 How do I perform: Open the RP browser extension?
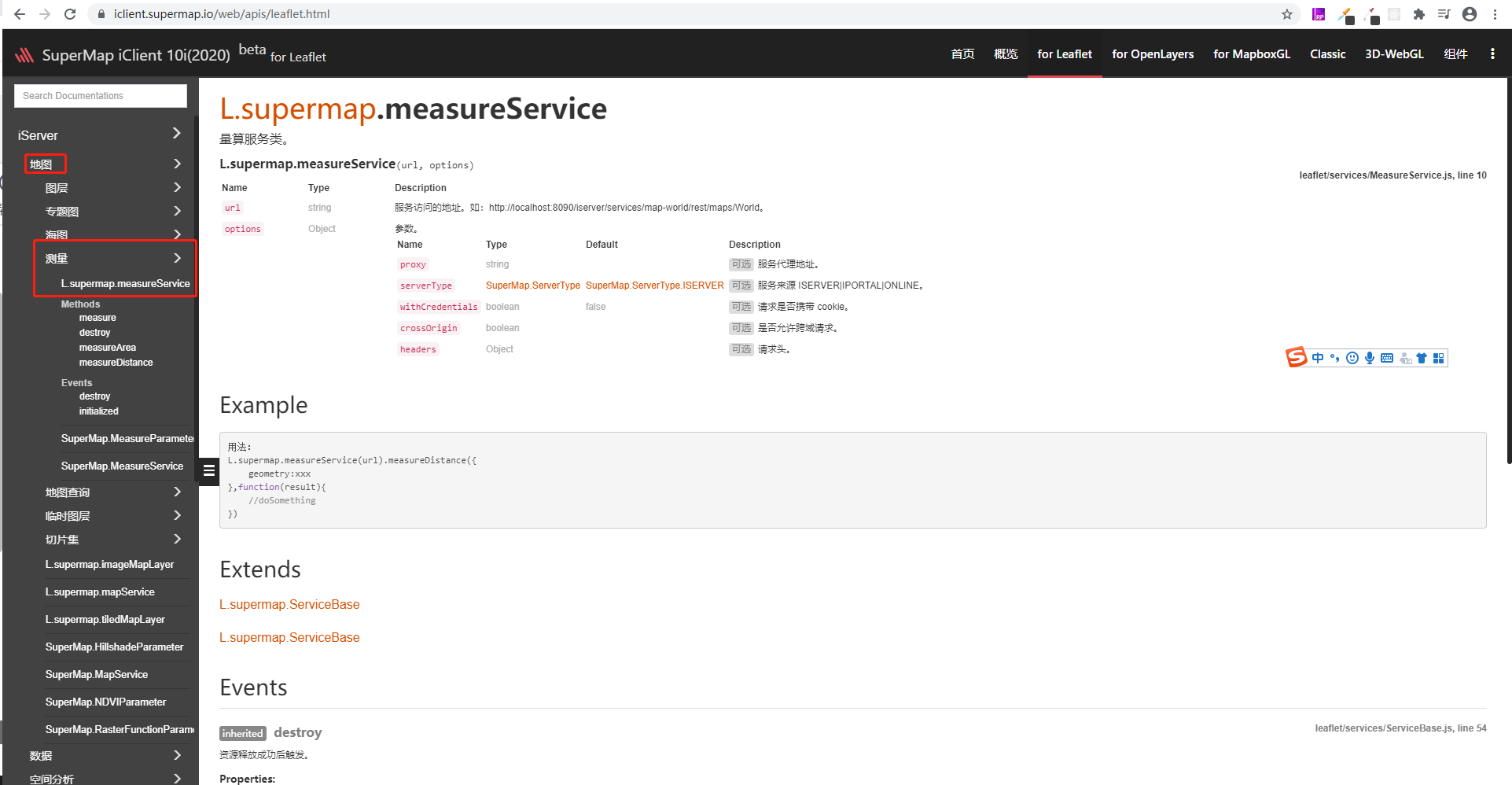1319,14
